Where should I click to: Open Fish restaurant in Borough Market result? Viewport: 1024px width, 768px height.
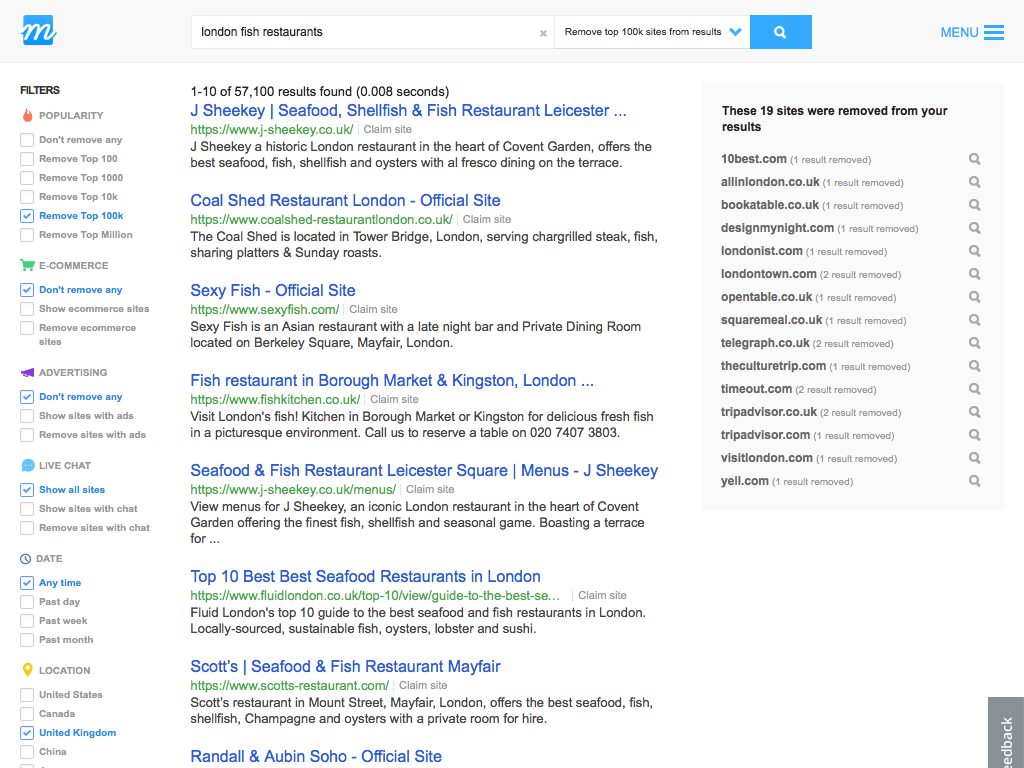pos(392,381)
